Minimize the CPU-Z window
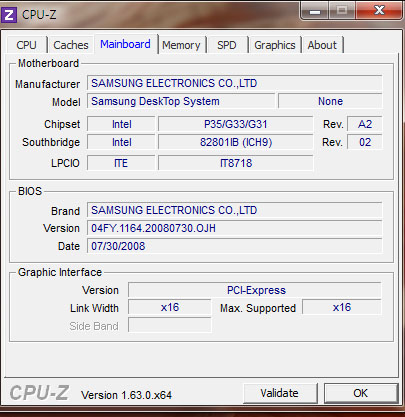The height and width of the screenshot is (417, 405). pyautogui.click(x=315, y=11)
